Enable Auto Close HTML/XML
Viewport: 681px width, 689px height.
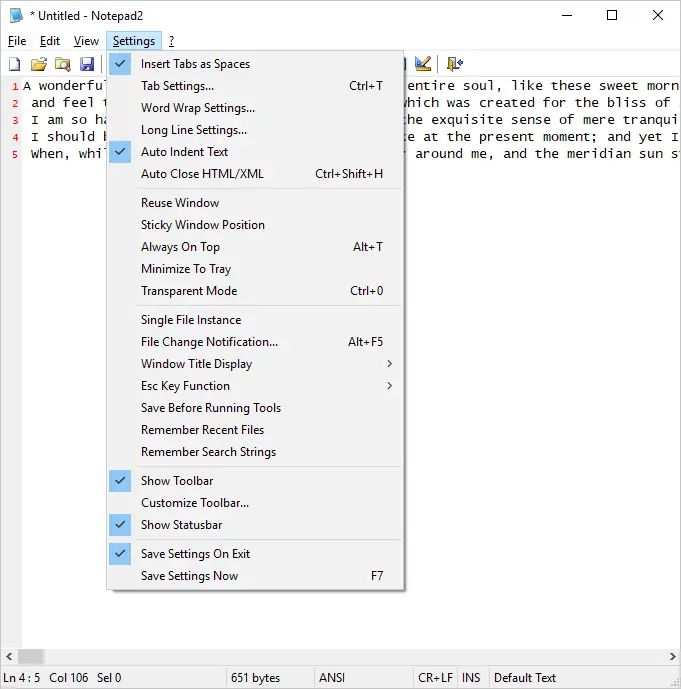[255, 174]
